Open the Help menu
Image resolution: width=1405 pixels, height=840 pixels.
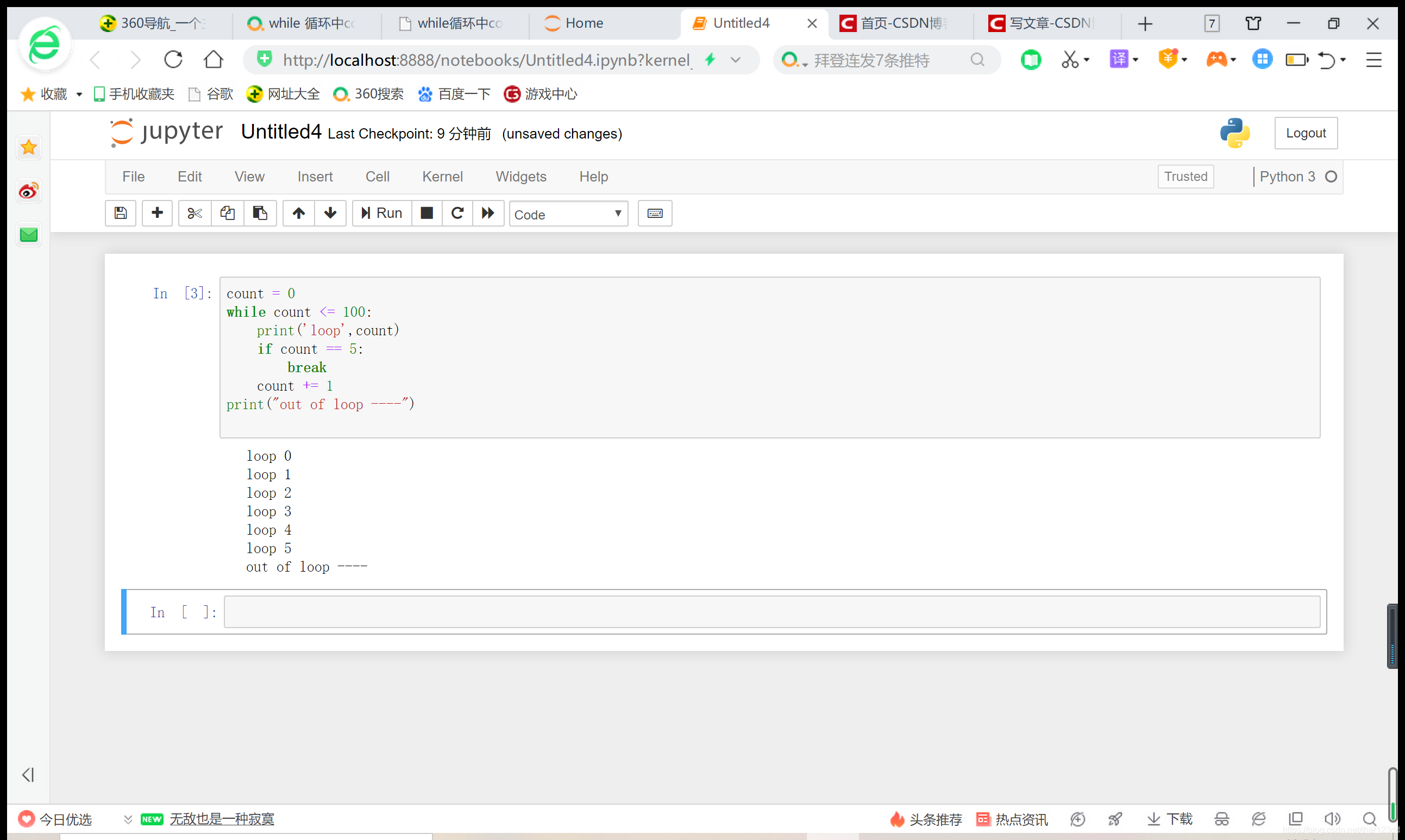click(x=594, y=177)
